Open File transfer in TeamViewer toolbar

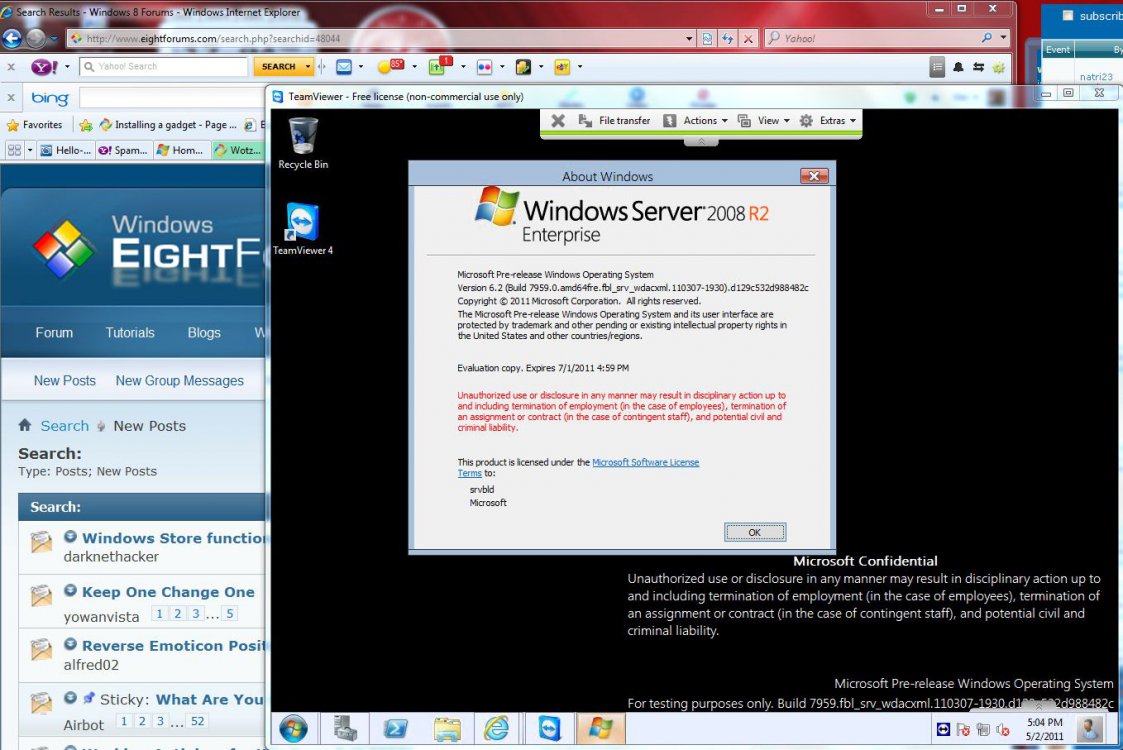point(614,121)
